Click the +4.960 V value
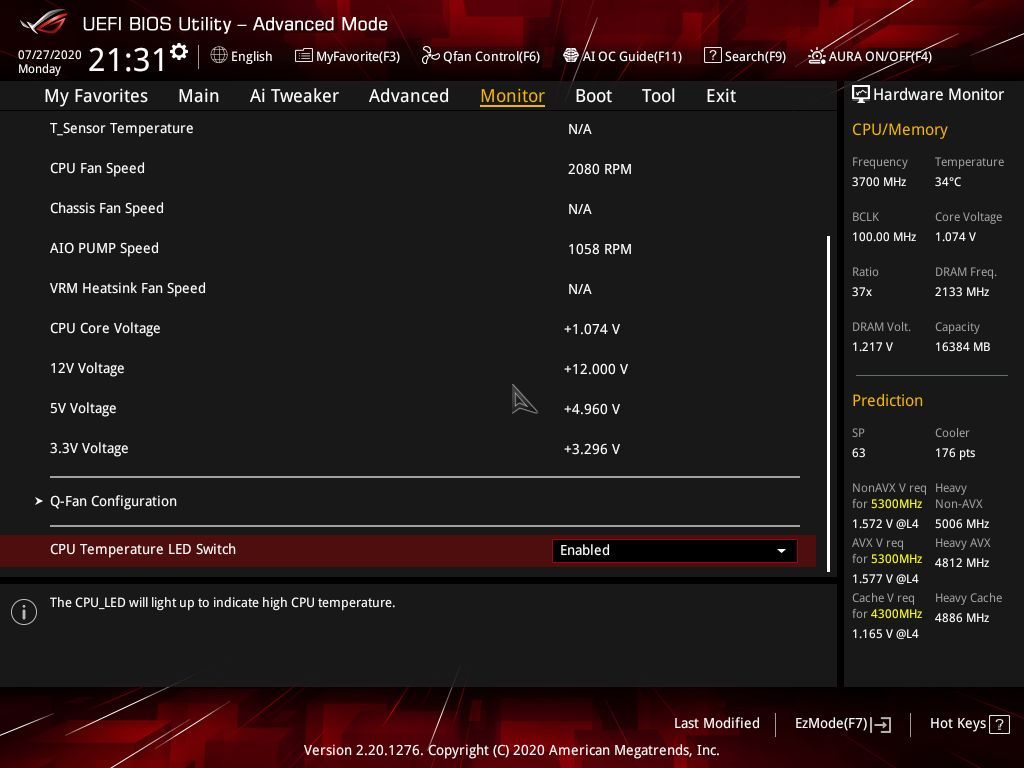This screenshot has width=1024, height=768. (x=592, y=409)
